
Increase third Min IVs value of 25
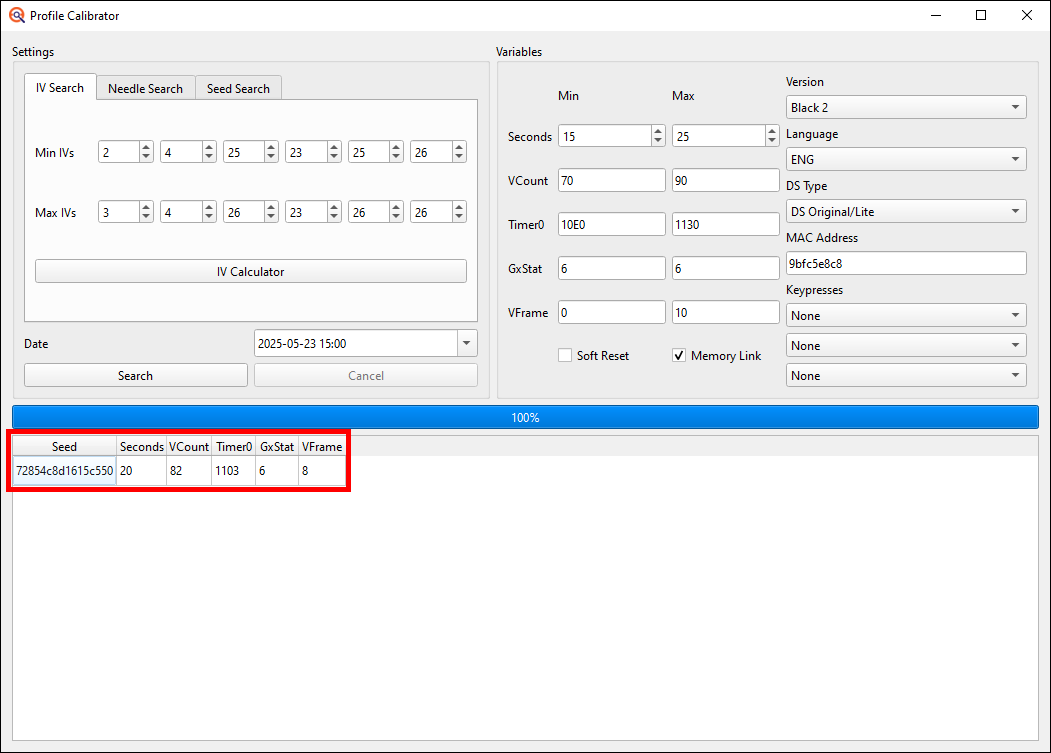click(271, 147)
